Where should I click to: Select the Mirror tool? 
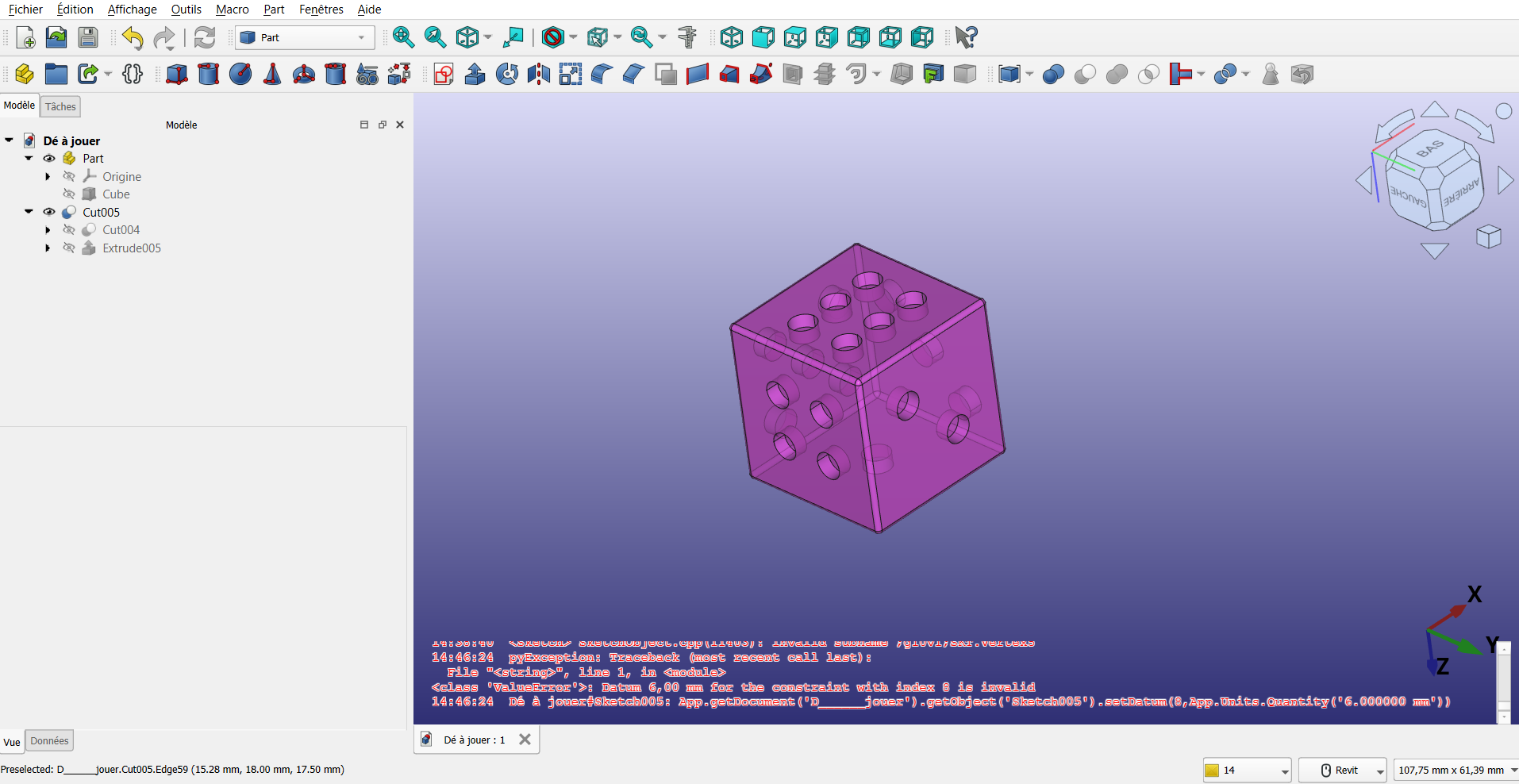[x=539, y=75]
